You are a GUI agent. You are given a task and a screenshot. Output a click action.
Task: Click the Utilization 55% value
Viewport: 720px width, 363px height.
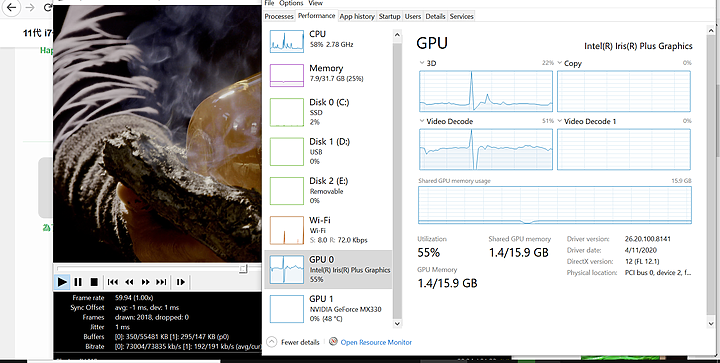[x=428, y=253]
